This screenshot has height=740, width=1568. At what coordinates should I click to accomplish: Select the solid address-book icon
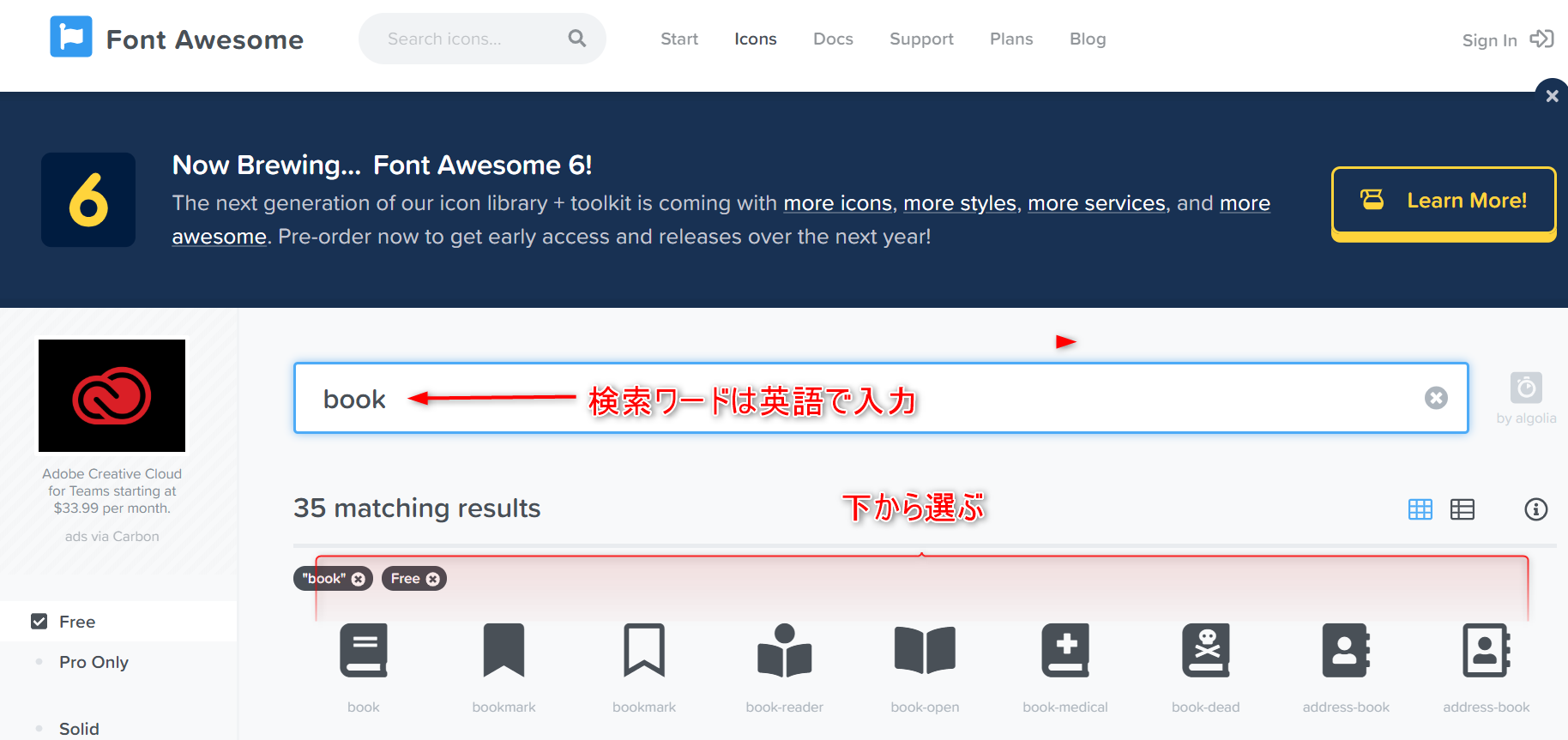click(1346, 650)
